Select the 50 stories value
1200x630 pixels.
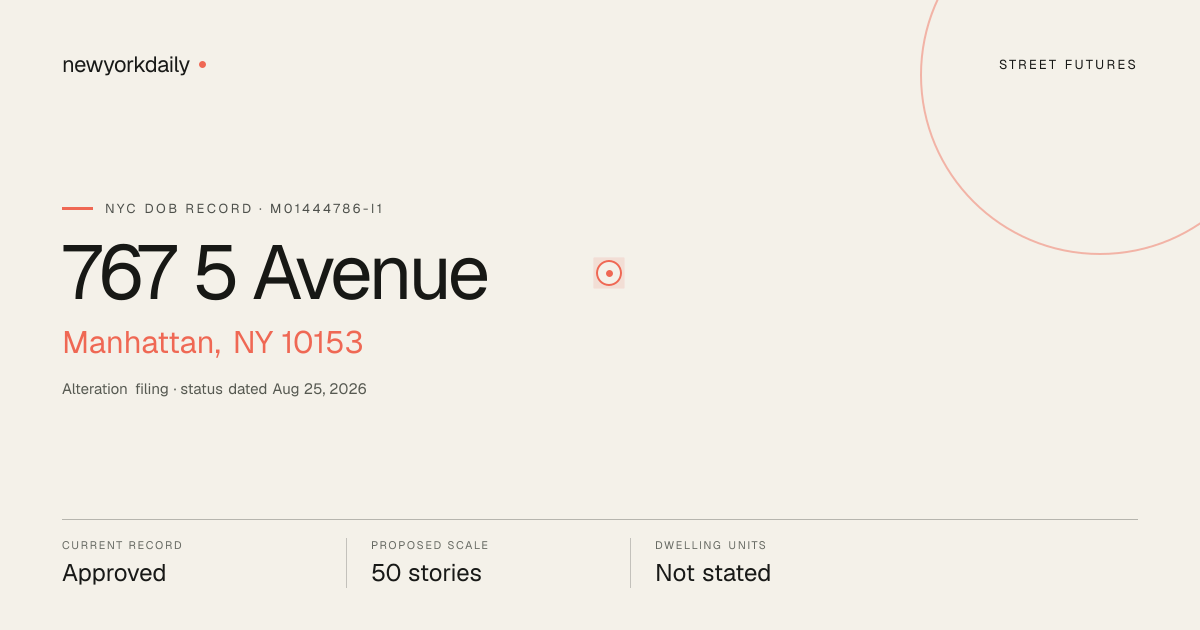(426, 573)
